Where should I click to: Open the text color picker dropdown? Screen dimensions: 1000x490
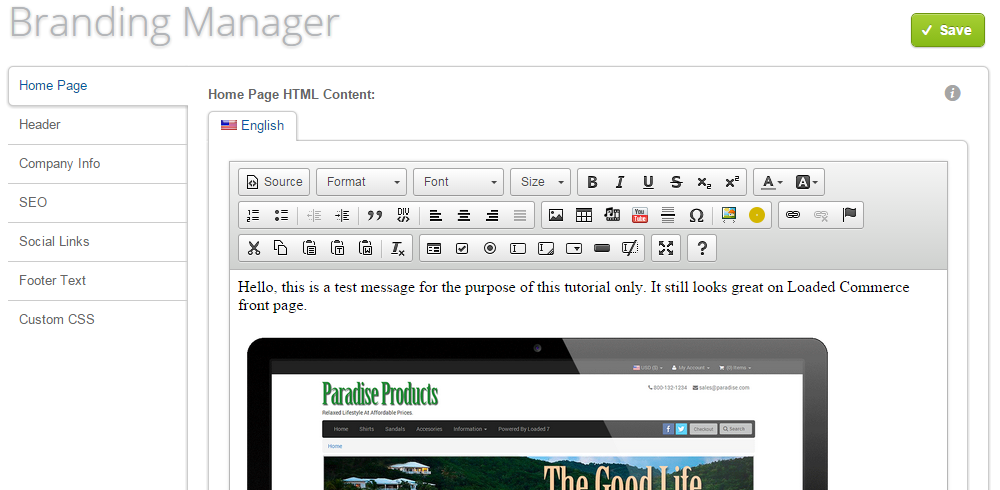[772, 182]
